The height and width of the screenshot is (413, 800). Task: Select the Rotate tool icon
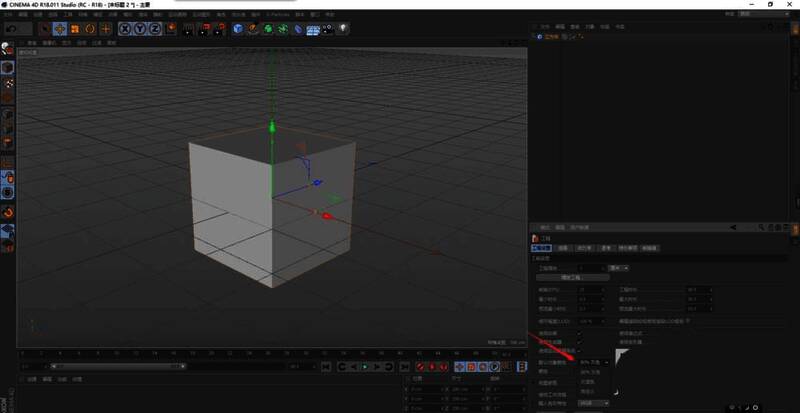tap(90, 29)
